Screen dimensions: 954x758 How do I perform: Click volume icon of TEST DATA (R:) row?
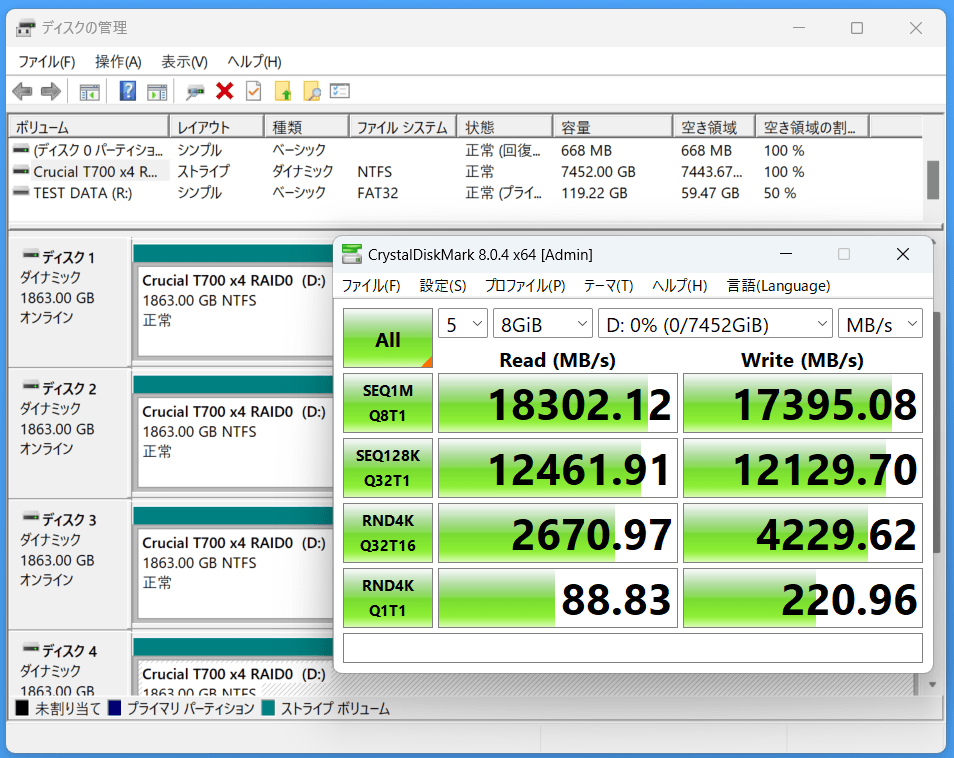coord(21,193)
